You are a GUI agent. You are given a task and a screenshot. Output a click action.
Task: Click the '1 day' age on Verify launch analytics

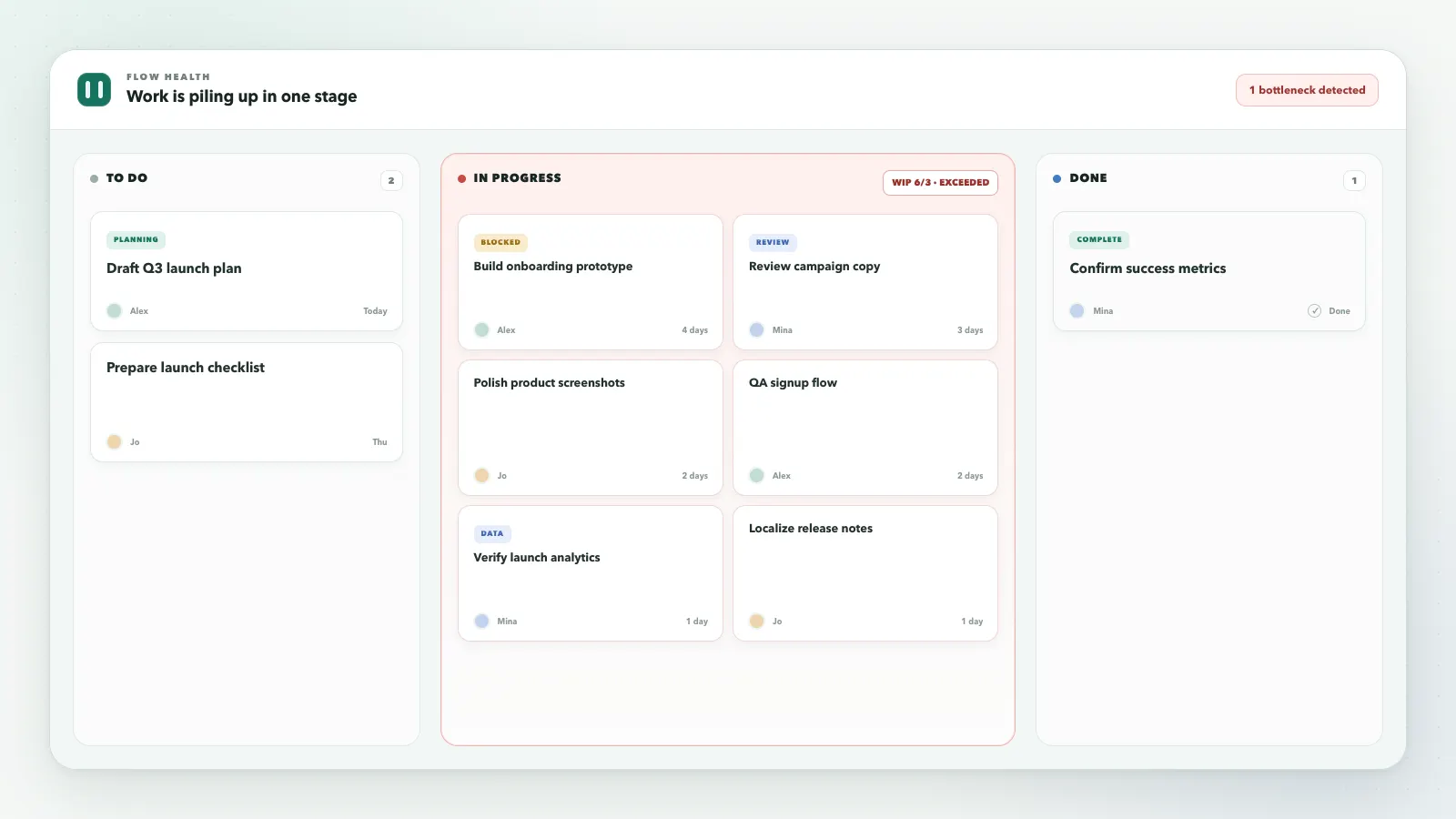(x=697, y=622)
